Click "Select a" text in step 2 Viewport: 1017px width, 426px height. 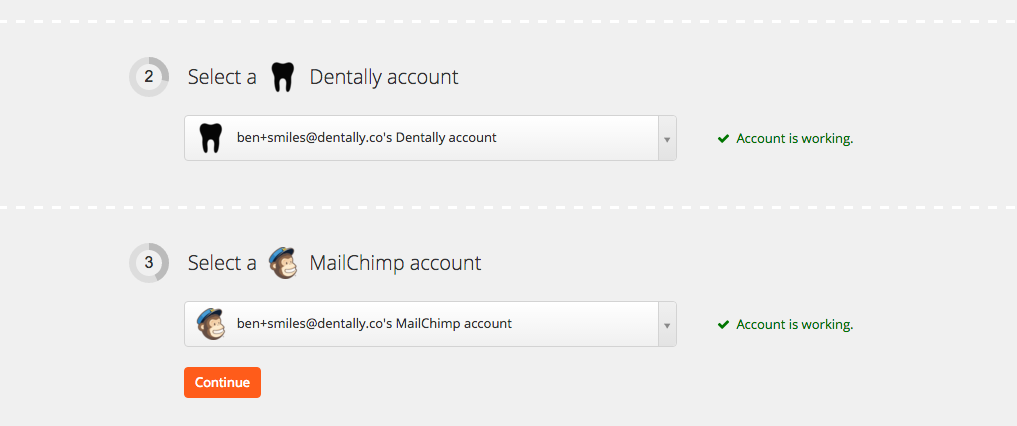click(x=222, y=77)
